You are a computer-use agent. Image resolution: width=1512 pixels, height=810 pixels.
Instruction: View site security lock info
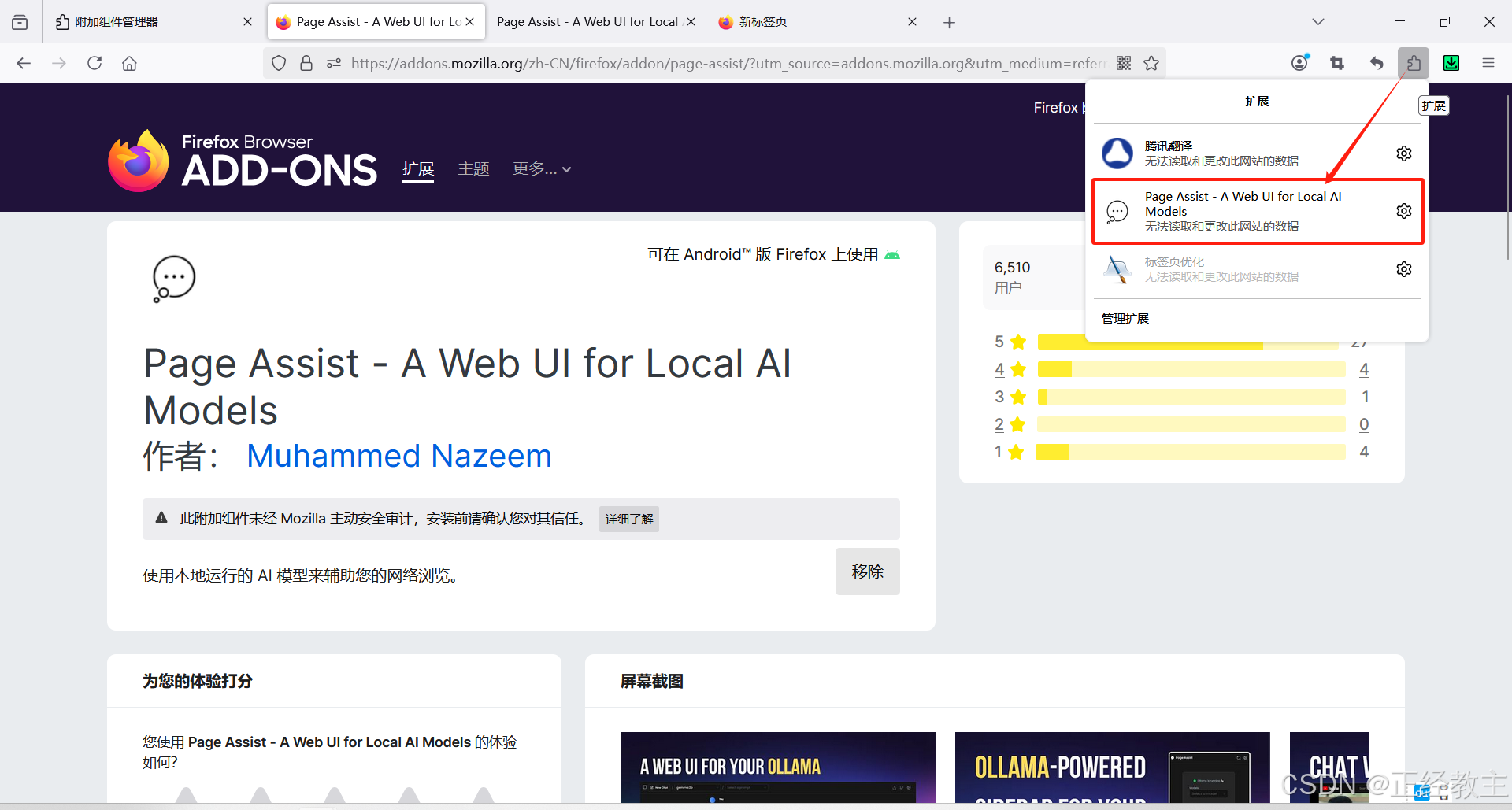coord(306,63)
